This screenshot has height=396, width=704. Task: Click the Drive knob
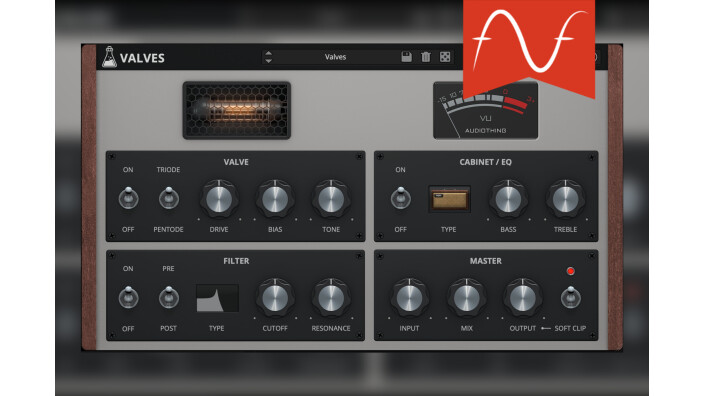point(219,199)
